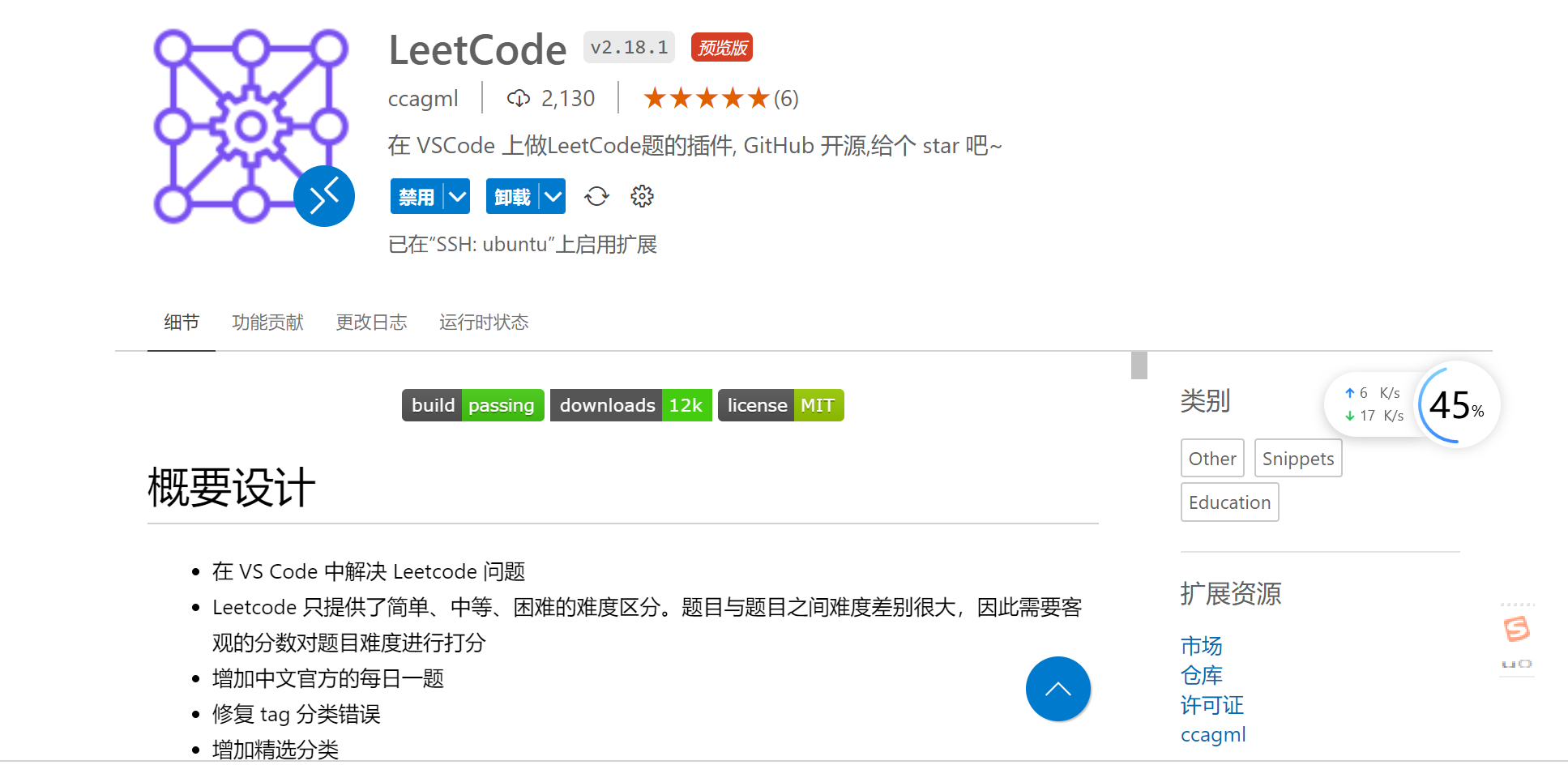Click the 2,130 install count

[568, 99]
